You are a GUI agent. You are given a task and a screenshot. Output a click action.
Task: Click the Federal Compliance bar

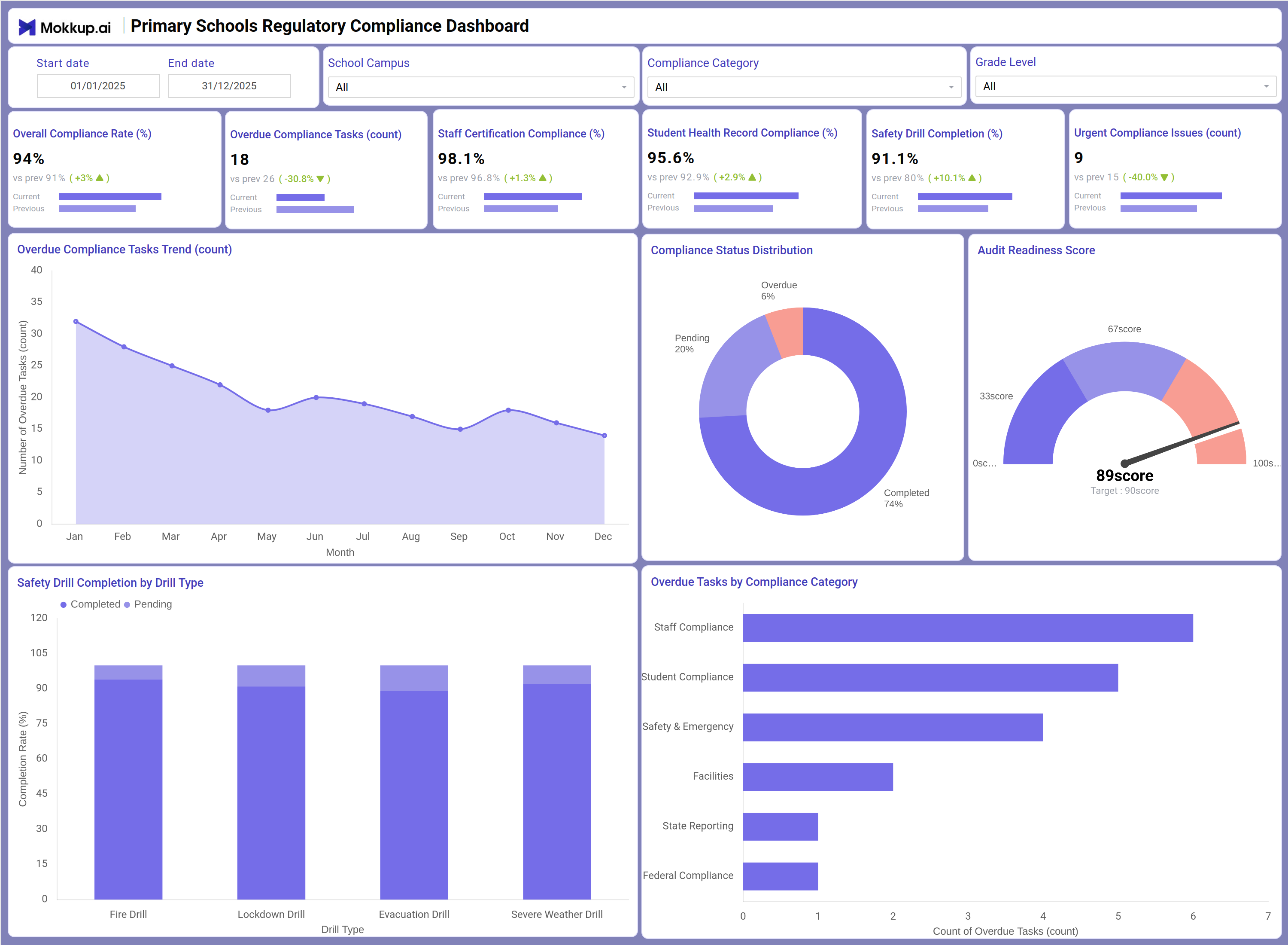coord(781,876)
